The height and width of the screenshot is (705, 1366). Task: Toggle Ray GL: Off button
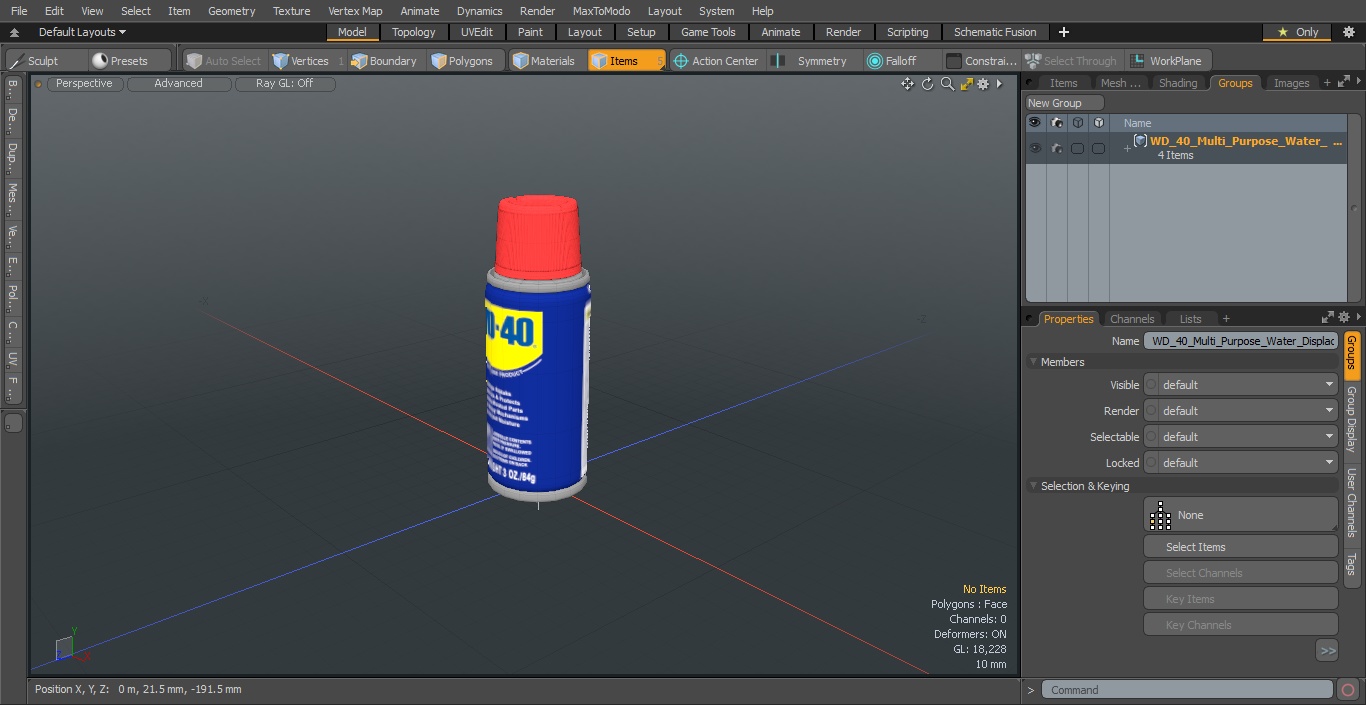tap(284, 84)
